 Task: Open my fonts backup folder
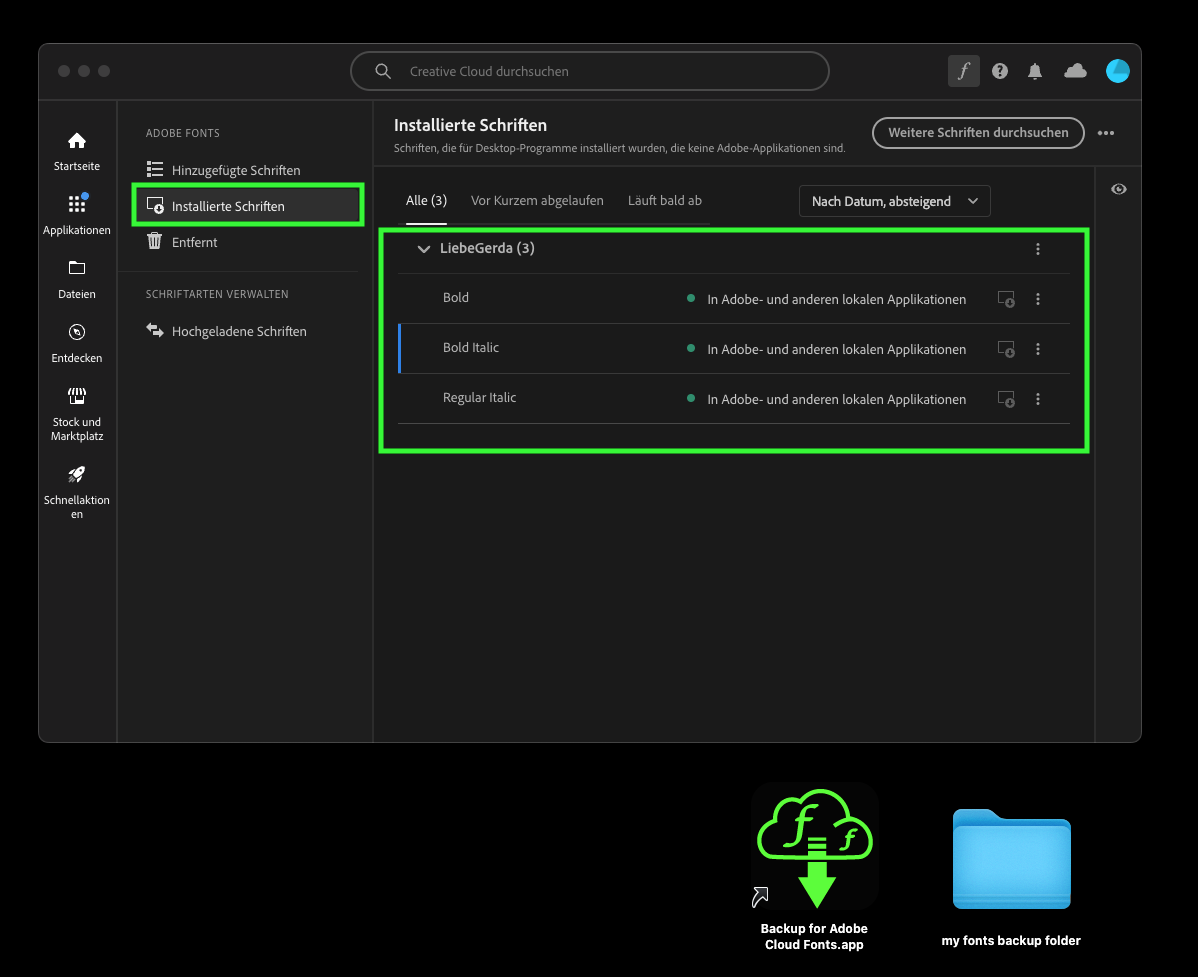click(1012, 859)
